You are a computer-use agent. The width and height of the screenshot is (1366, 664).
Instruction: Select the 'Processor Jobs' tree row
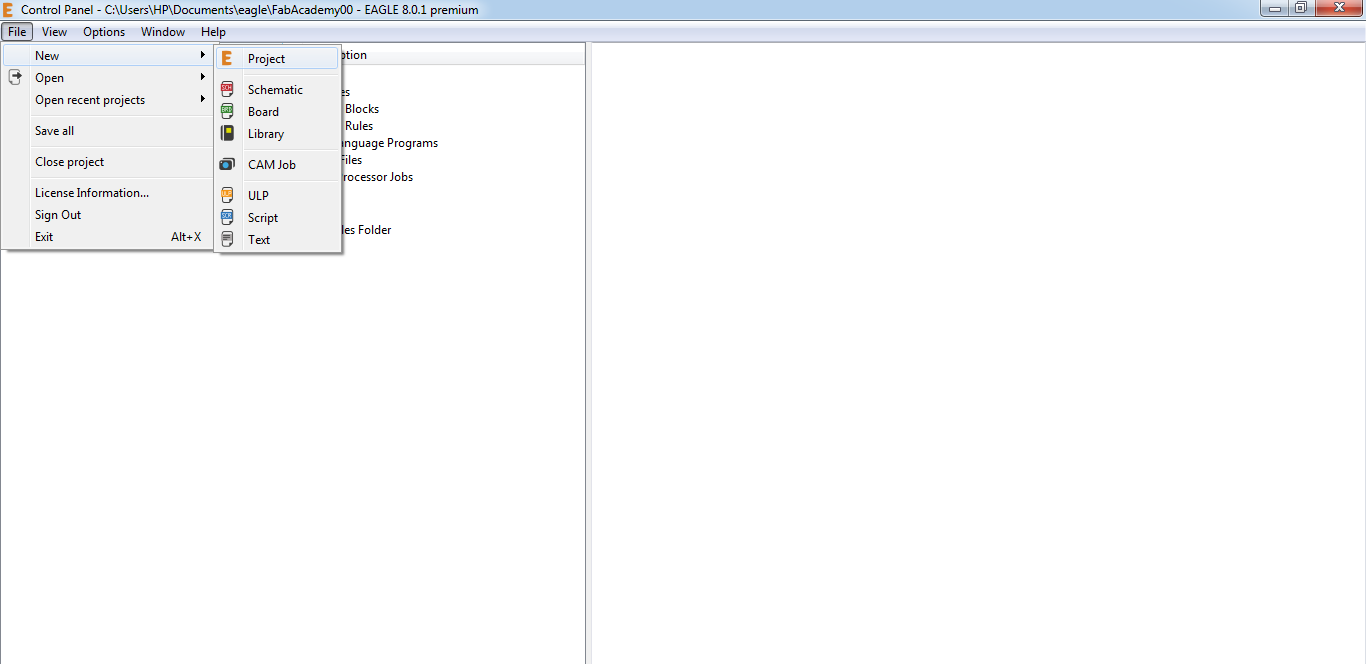coord(377,177)
